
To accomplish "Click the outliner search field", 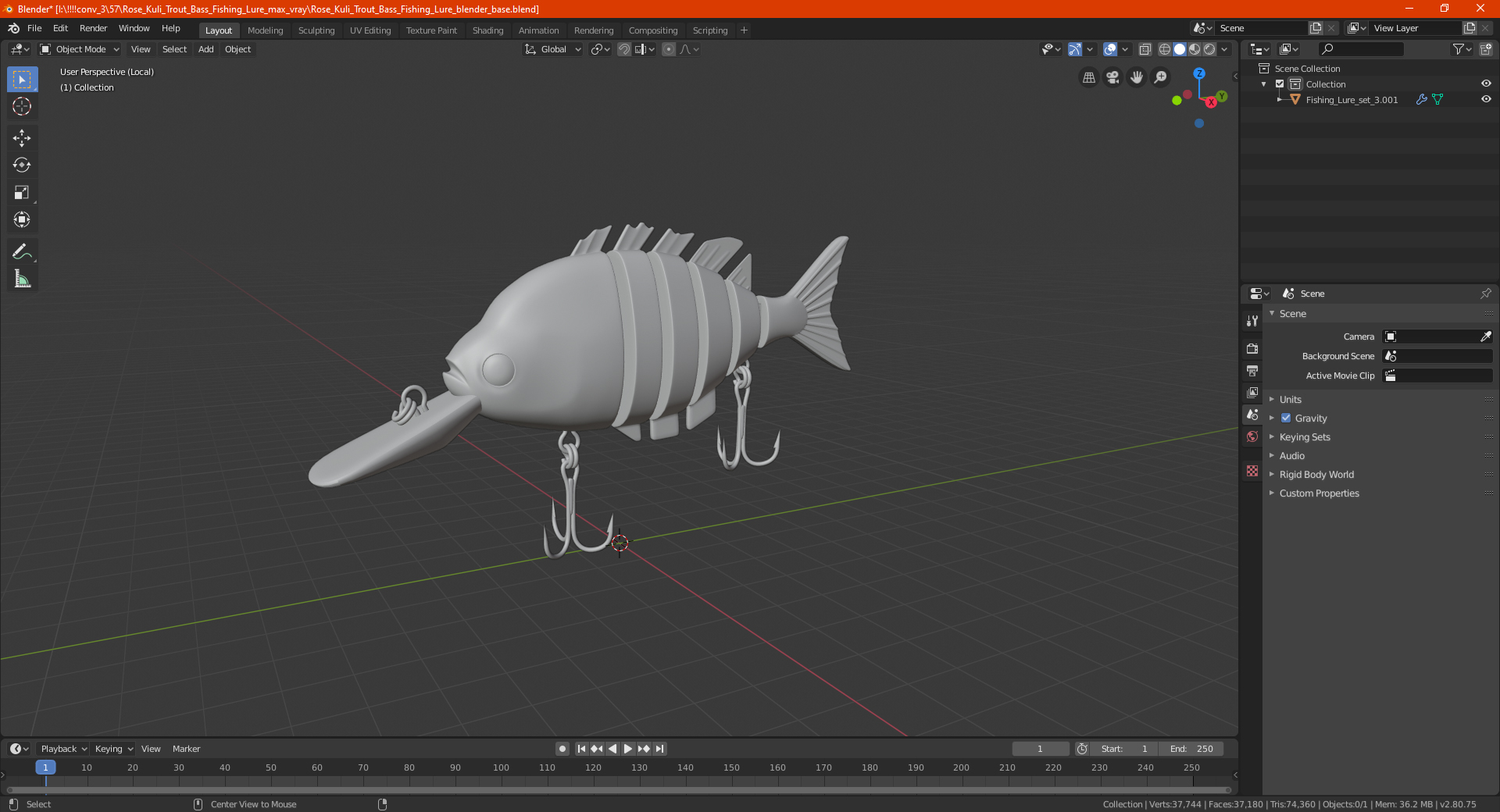I will point(1360,49).
